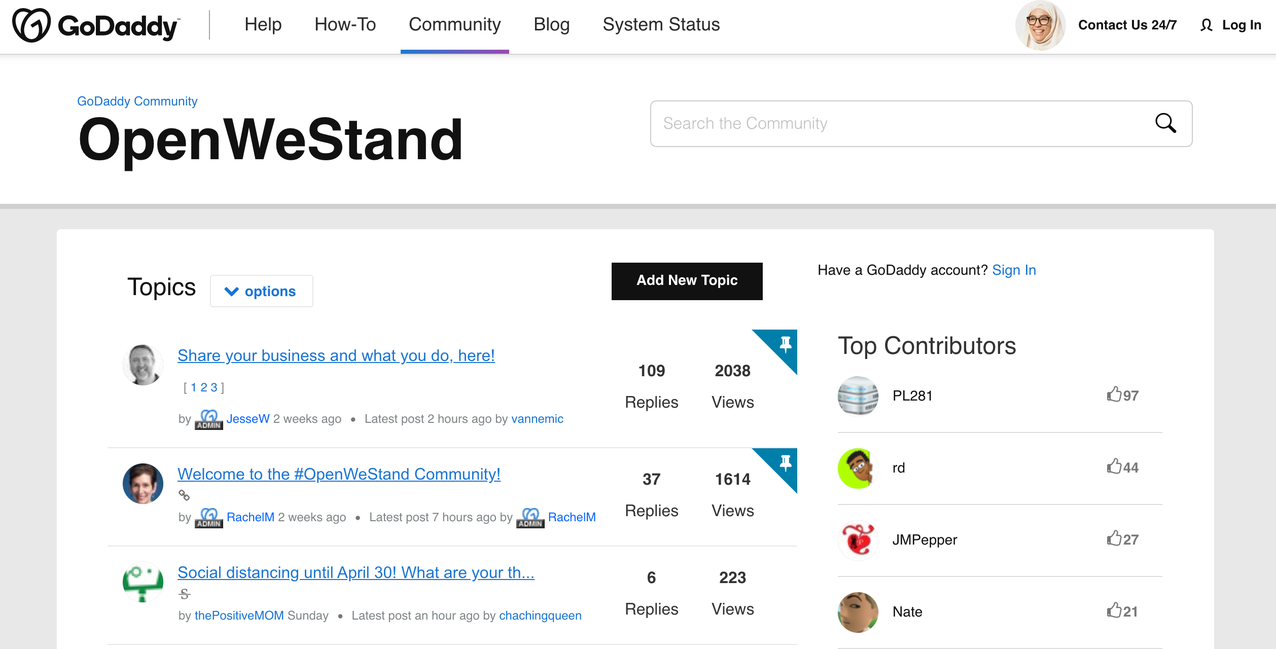The image size is (1276, 649).
Task: Click Contact Us 24/7
Action: [x=1127, y=25]
